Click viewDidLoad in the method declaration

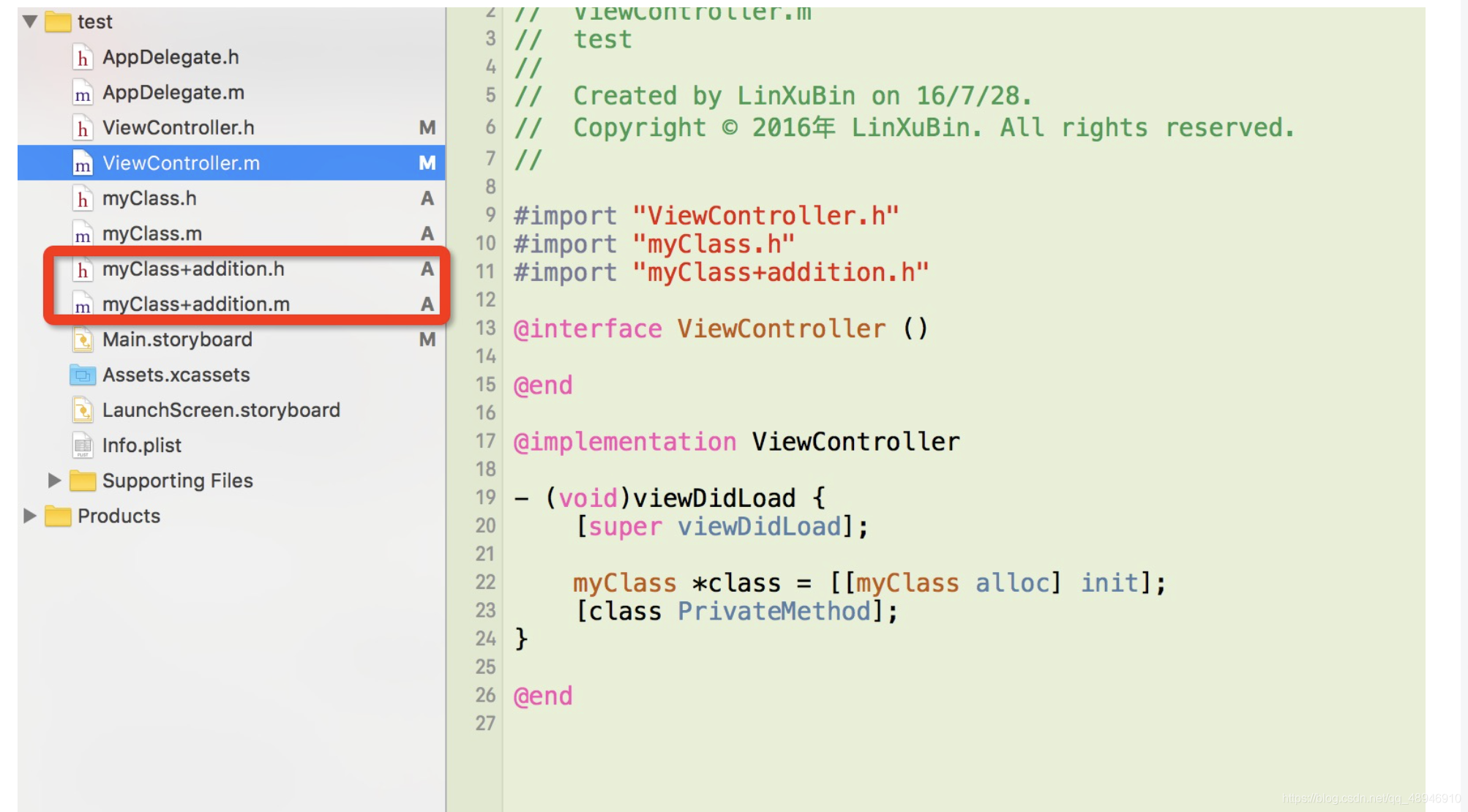(x=714, y=498)
